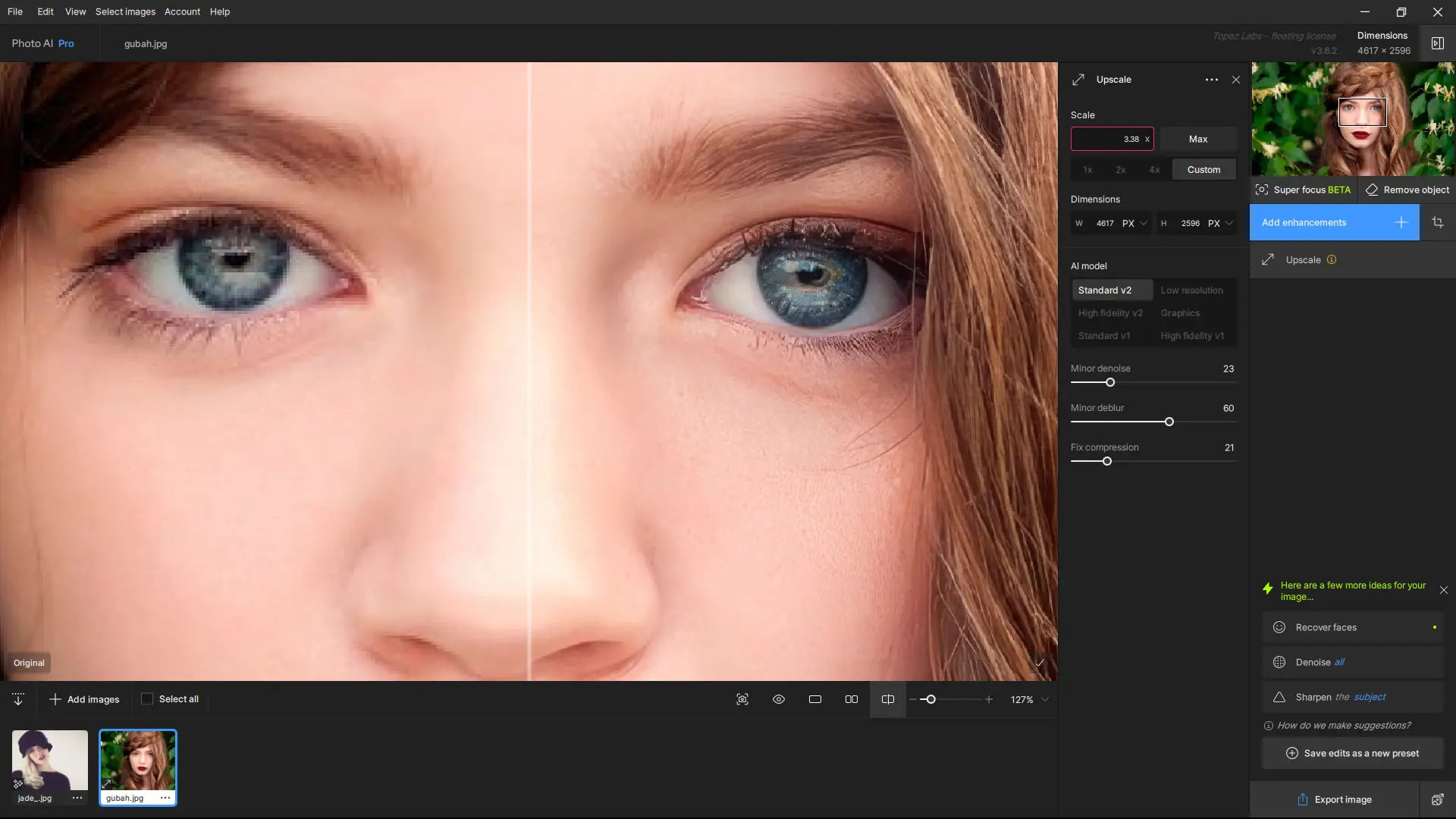Toggle the original preview eye icon

click(778, 699)
